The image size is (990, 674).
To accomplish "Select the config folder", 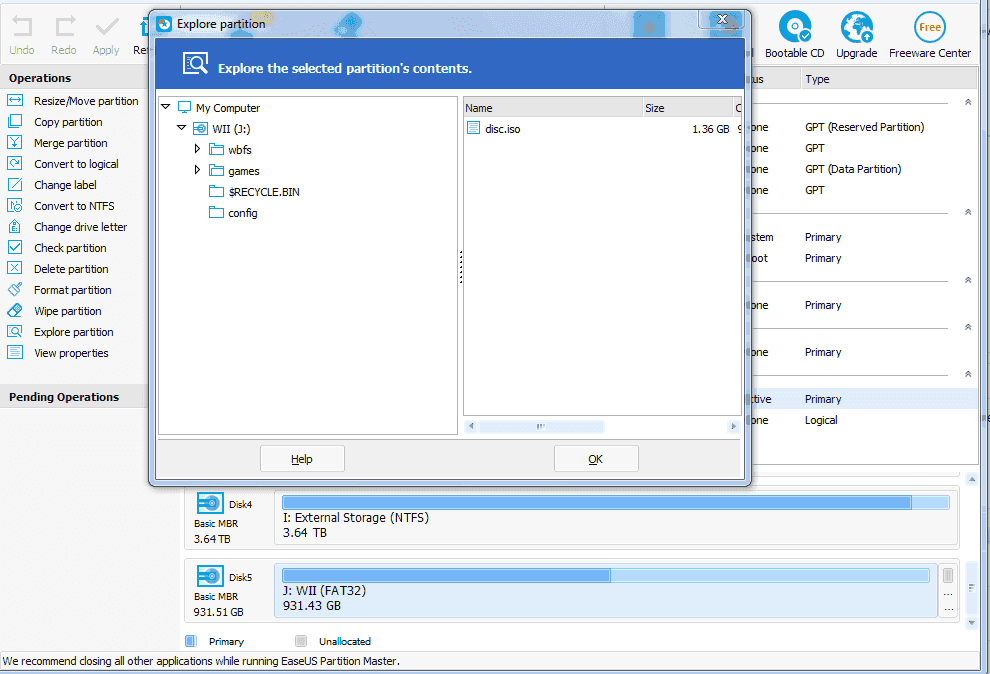I will click(x=242, y=213).
